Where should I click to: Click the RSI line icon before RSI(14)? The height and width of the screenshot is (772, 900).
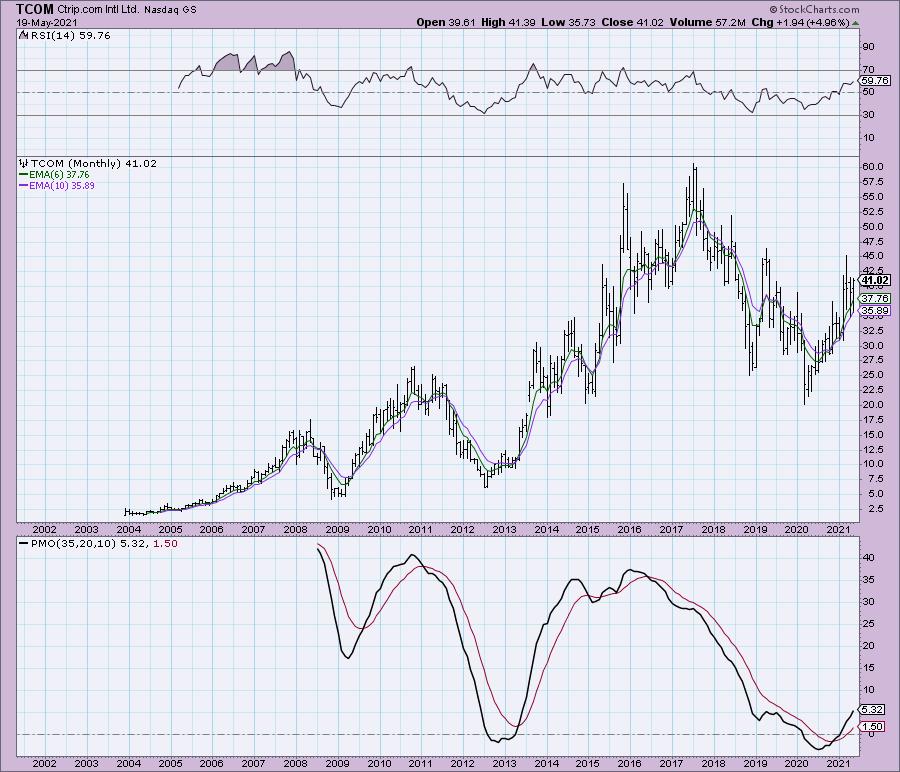click(x=24, y=35)
